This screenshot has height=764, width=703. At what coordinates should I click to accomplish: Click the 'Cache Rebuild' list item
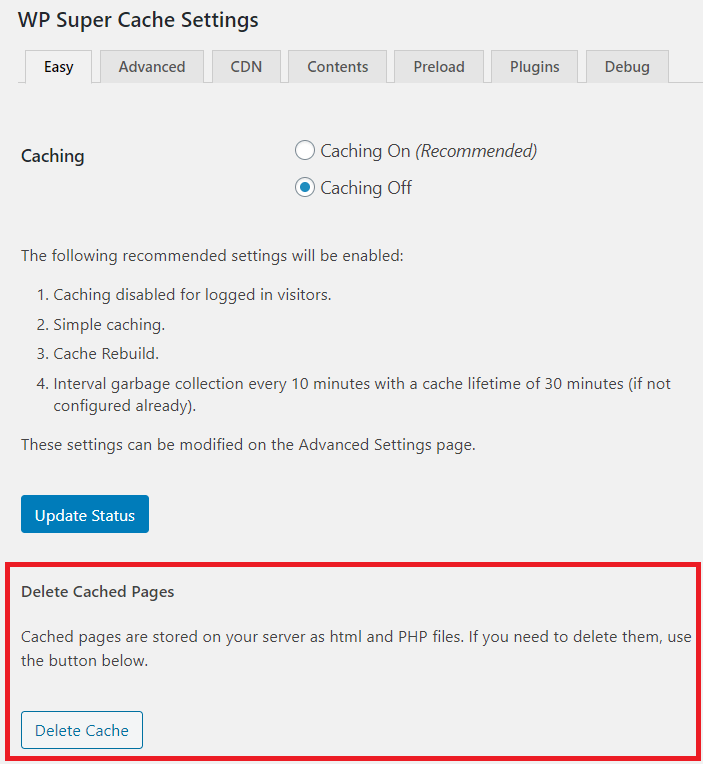pos(106,354)
